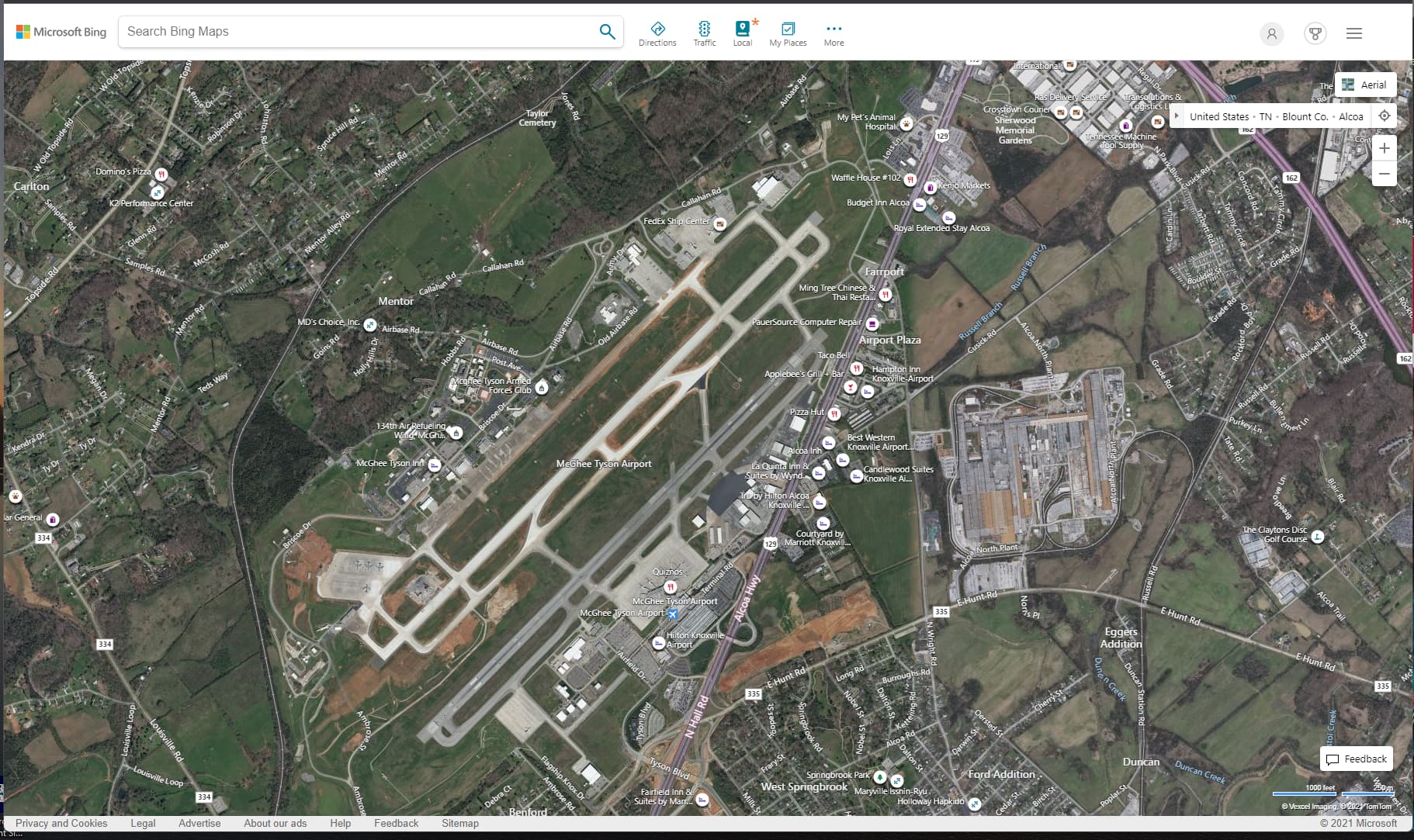Open the Directions tool
This screenshot has width=1414, height=840.
pos(657,33)
